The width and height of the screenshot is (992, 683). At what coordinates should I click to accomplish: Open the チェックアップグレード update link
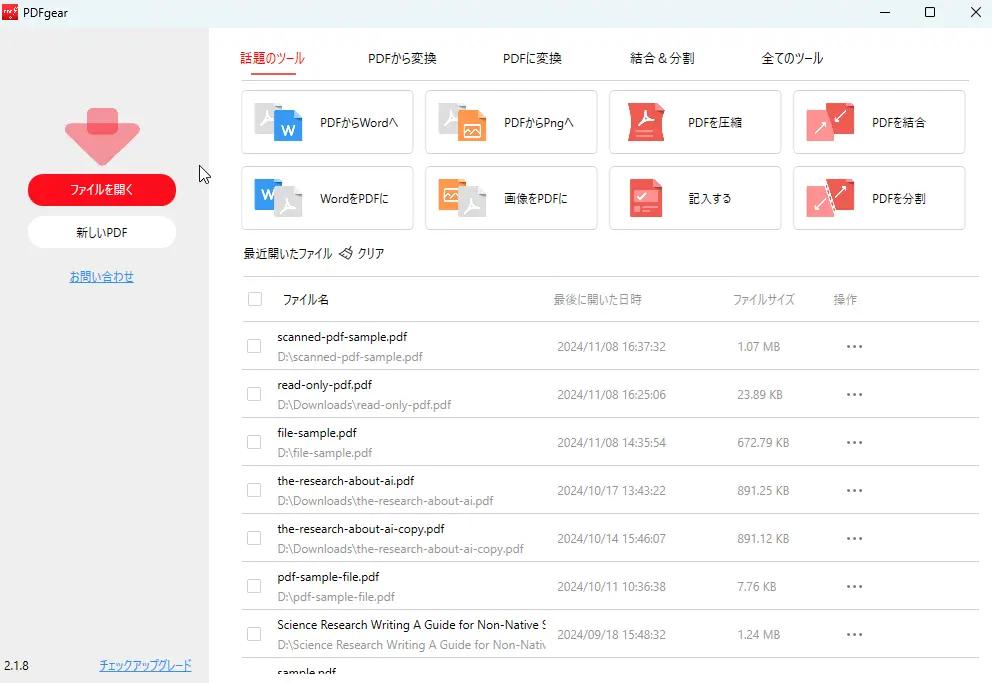144,664
